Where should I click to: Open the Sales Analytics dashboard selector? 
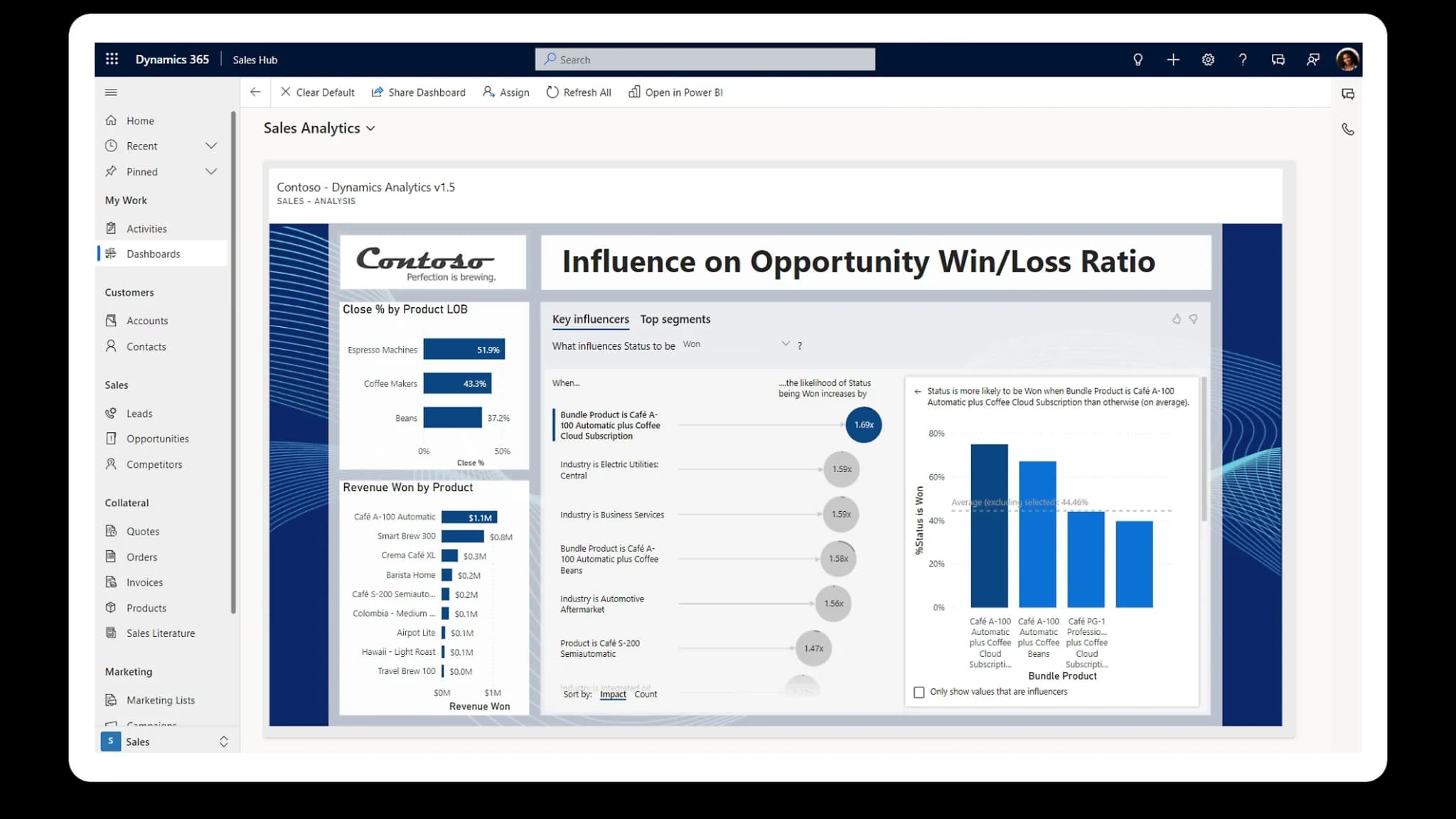click(319, 128)
